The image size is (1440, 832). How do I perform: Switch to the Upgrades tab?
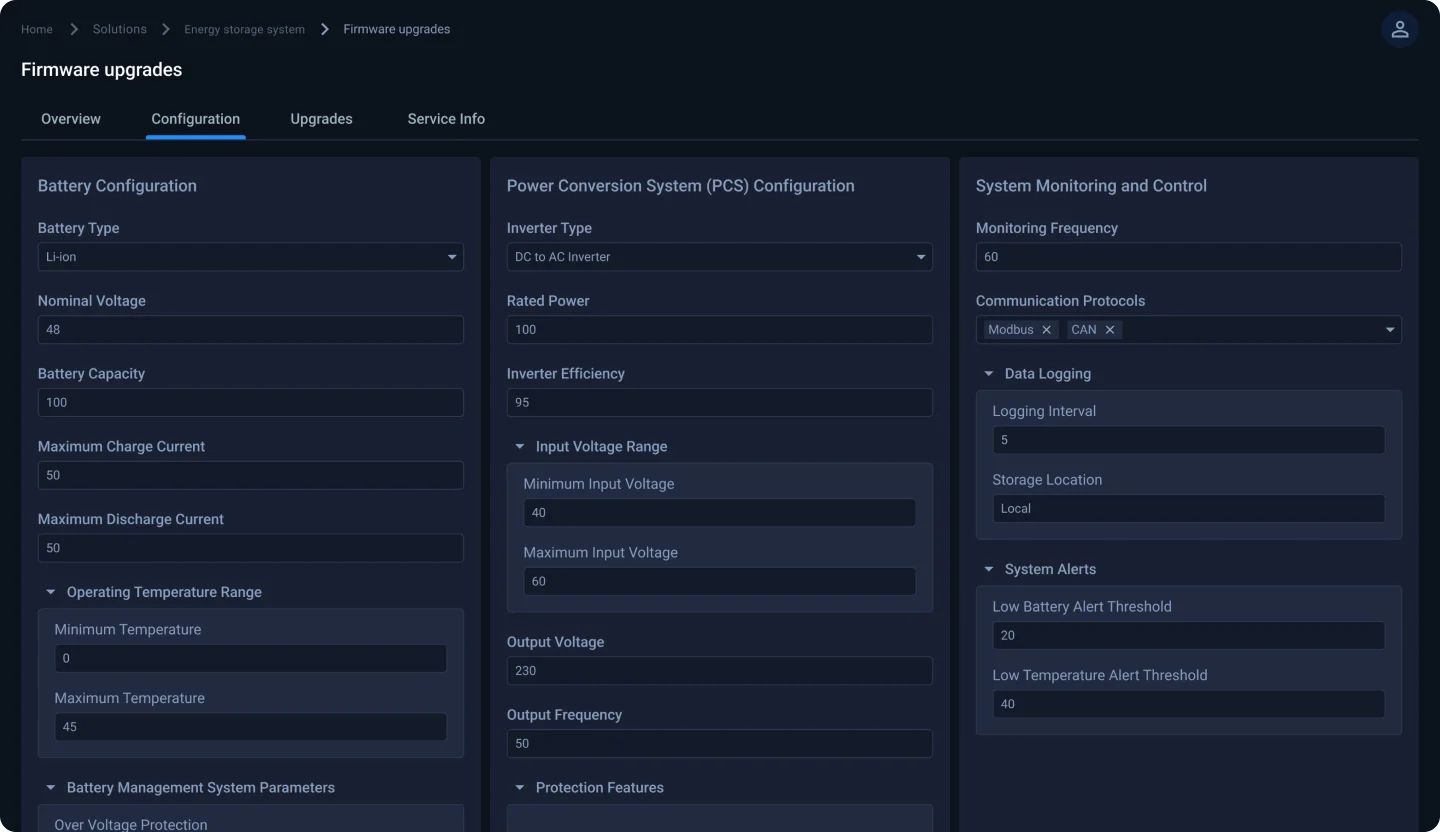(x=321, y=119)
